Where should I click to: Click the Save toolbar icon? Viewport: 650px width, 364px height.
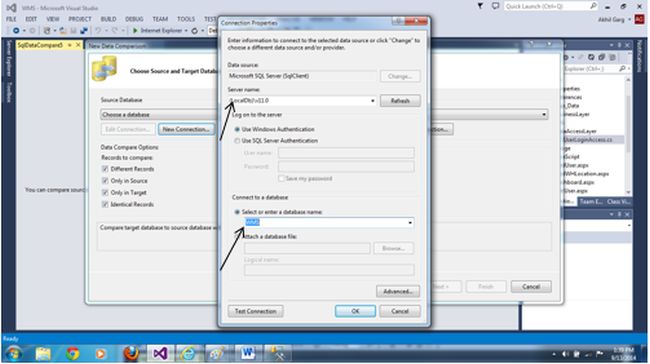tap(73, 31)
